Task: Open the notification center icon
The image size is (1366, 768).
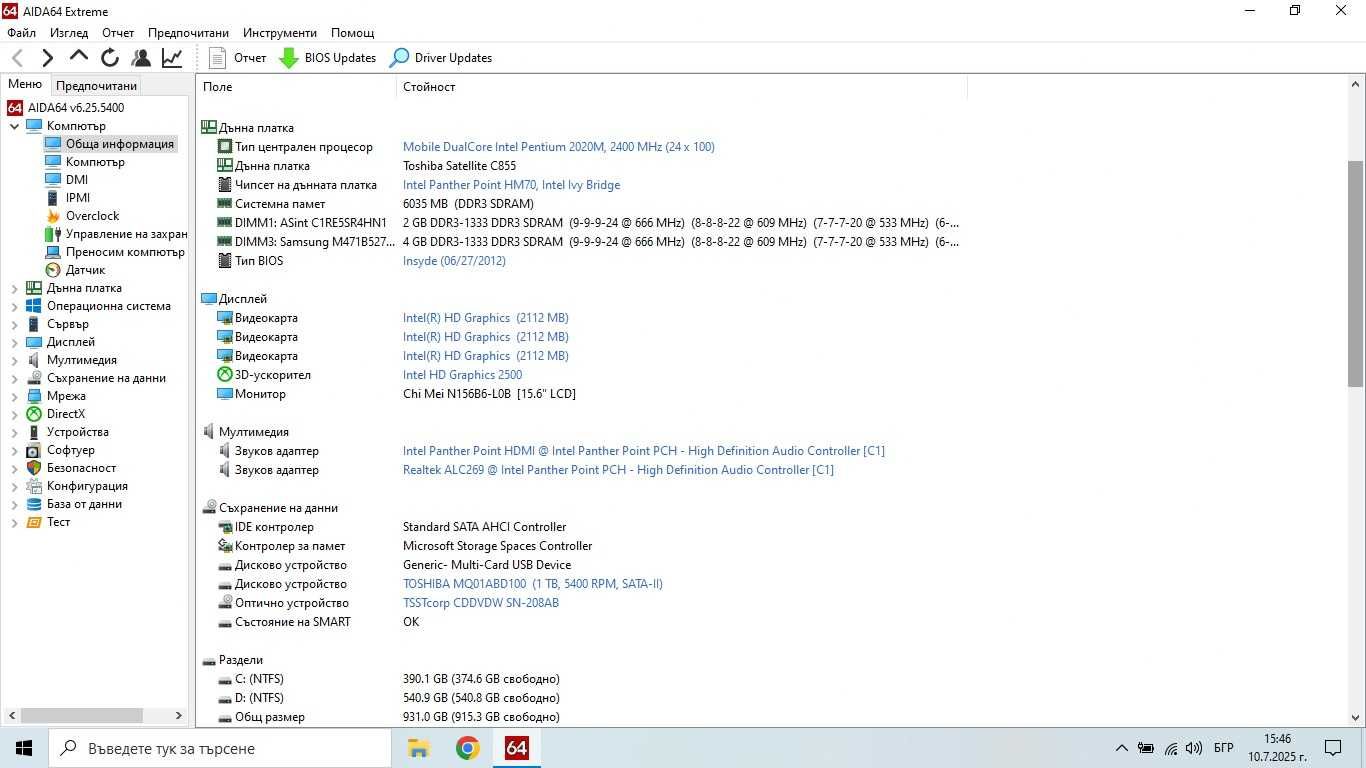Action: 1333,748
